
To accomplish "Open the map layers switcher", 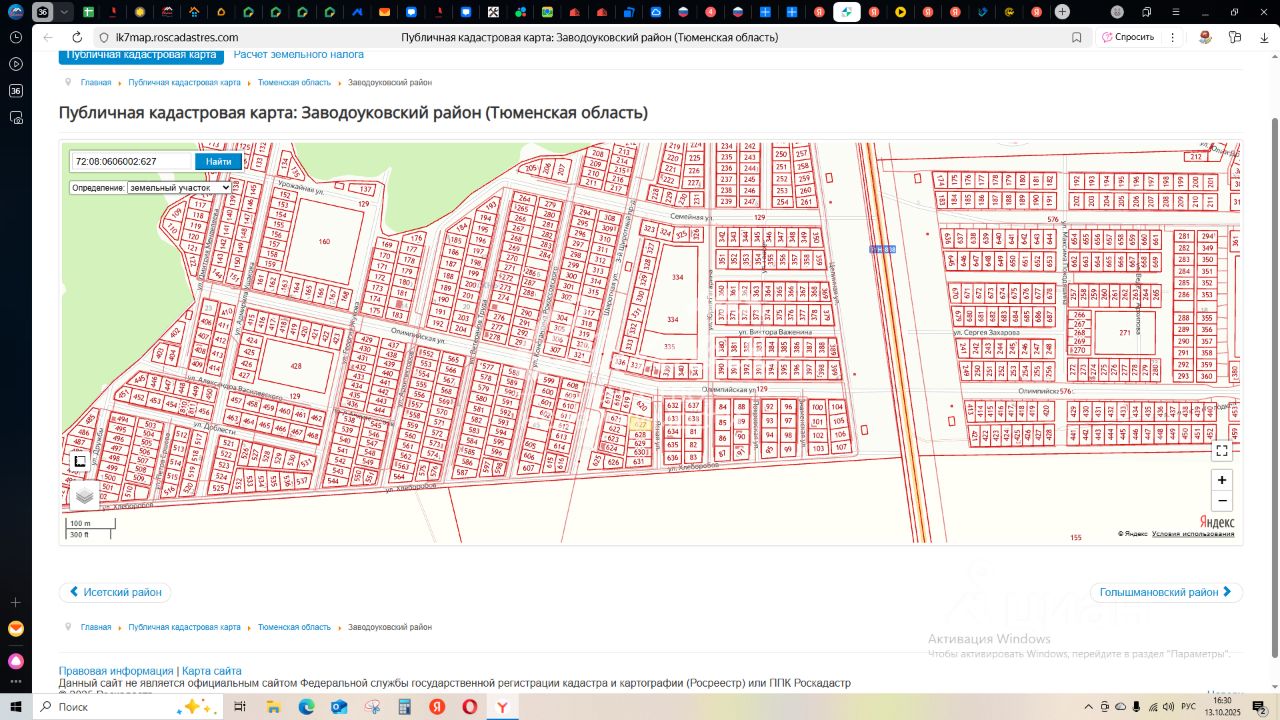I will (84, 495).
